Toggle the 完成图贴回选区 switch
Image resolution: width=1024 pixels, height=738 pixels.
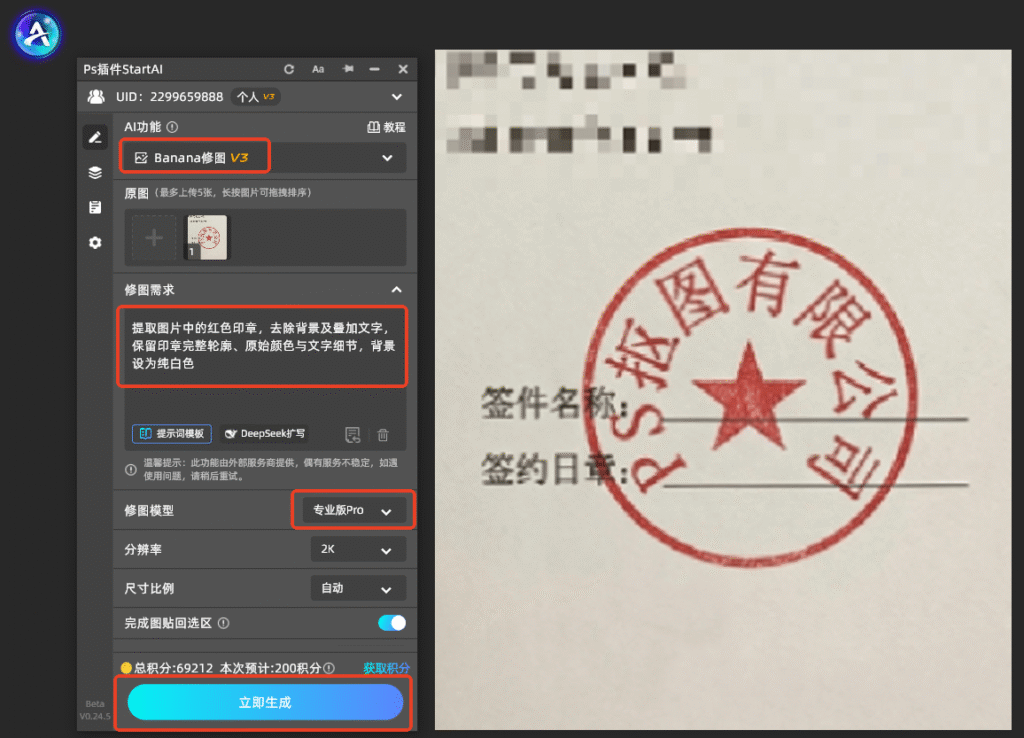[x=392, y=623]
